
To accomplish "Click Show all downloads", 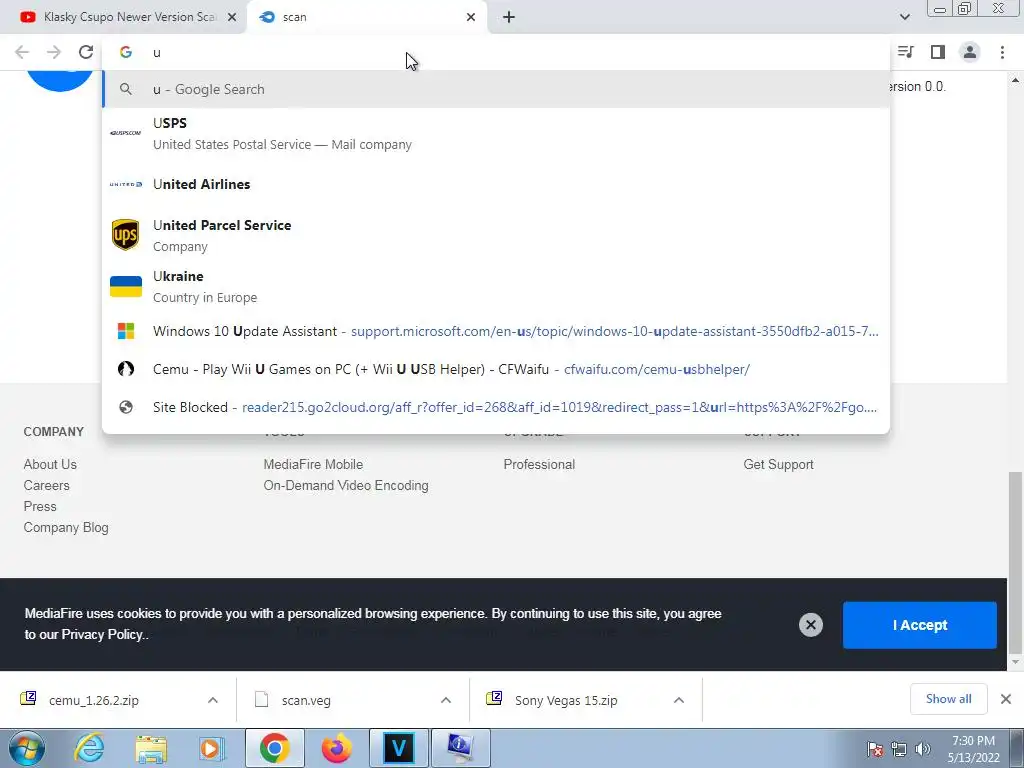I will [x=948, y=699].
